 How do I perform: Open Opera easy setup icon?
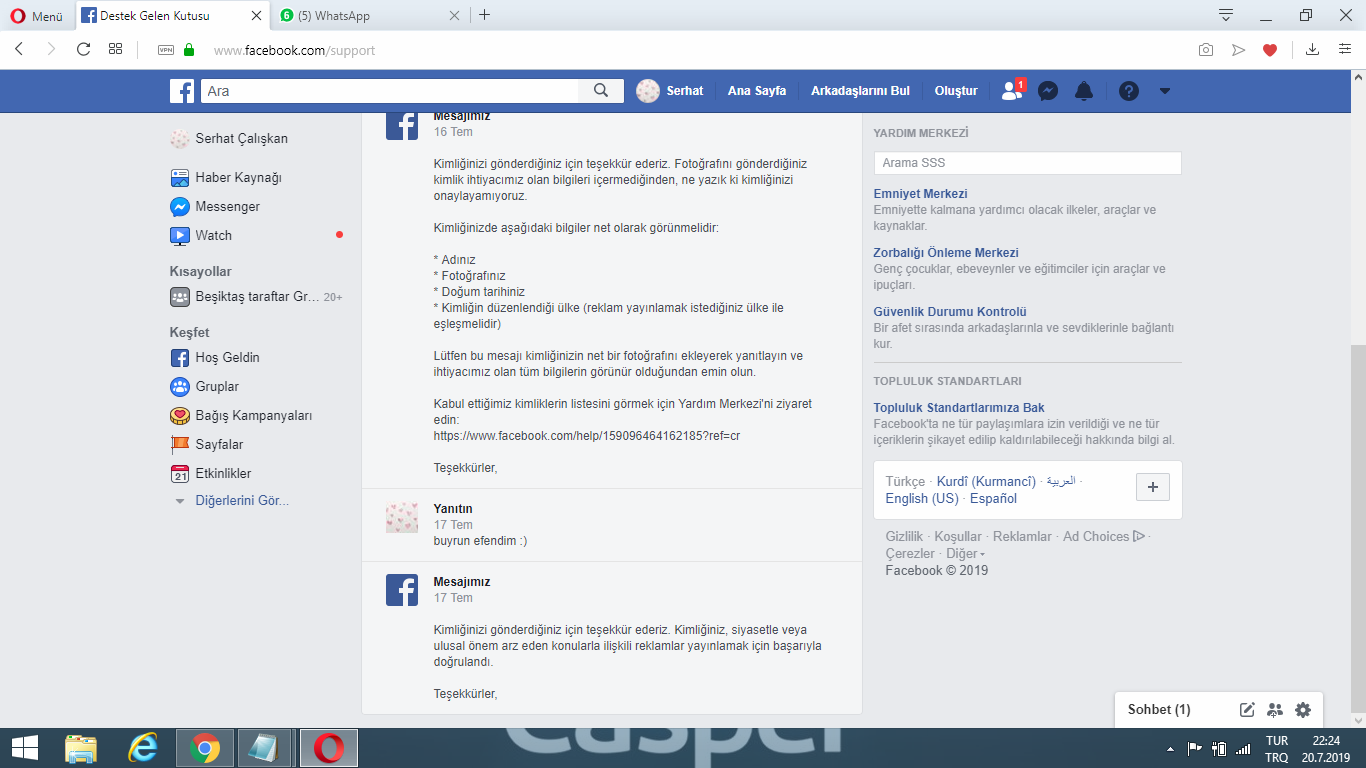1345,50
